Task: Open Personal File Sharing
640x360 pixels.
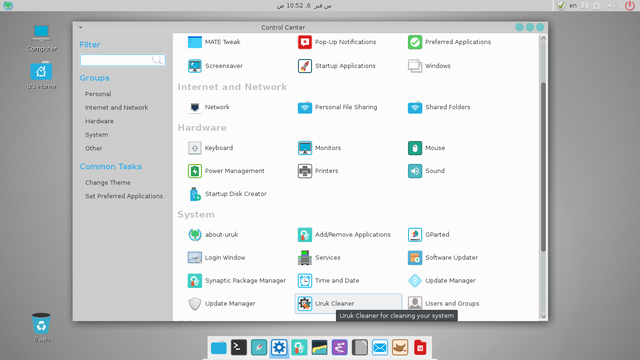Action: click(x=338, y=107)
